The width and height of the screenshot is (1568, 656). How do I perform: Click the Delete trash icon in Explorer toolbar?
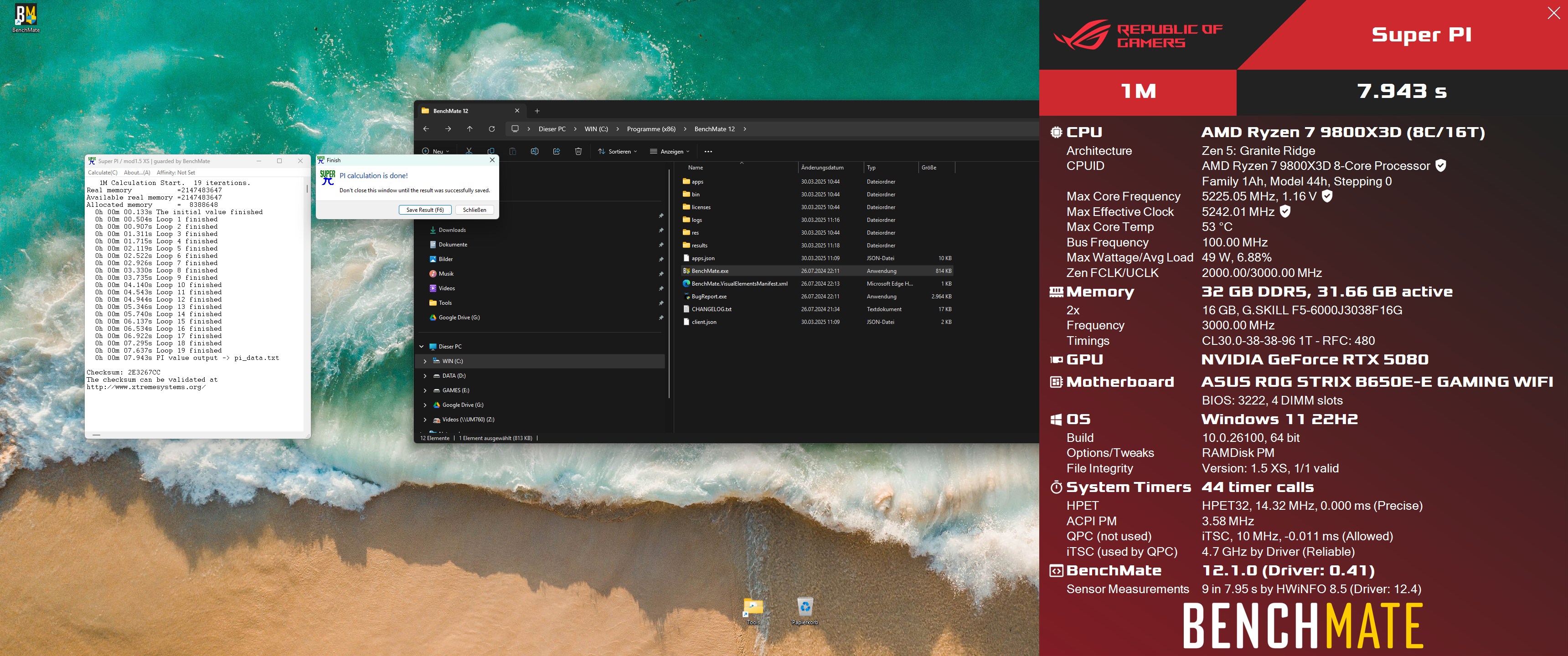(x=578, y=151)
